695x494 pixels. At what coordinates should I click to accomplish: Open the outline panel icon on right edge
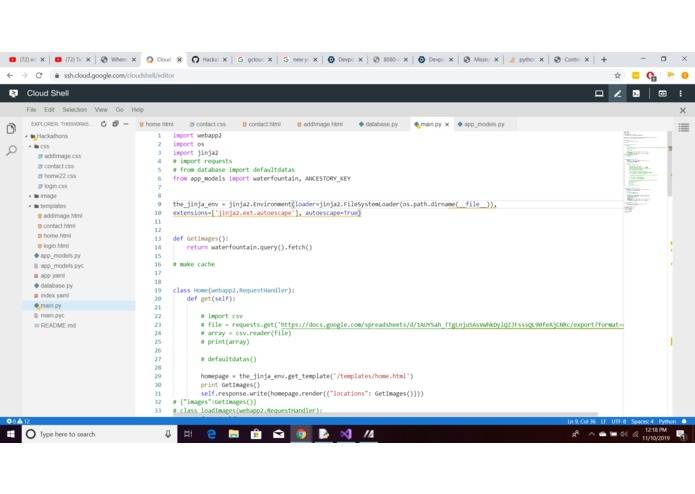683,128
